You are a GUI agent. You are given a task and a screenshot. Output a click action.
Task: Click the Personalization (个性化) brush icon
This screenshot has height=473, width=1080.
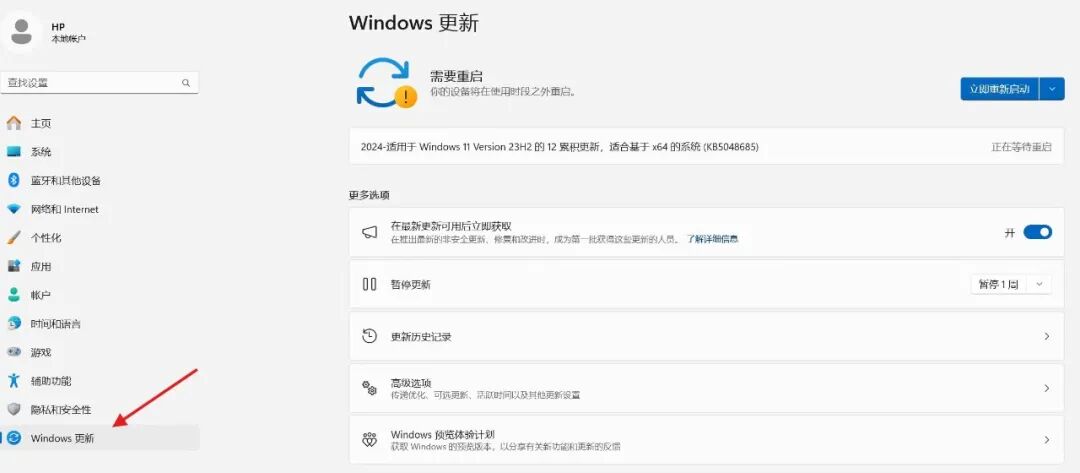tap(14, 238)
